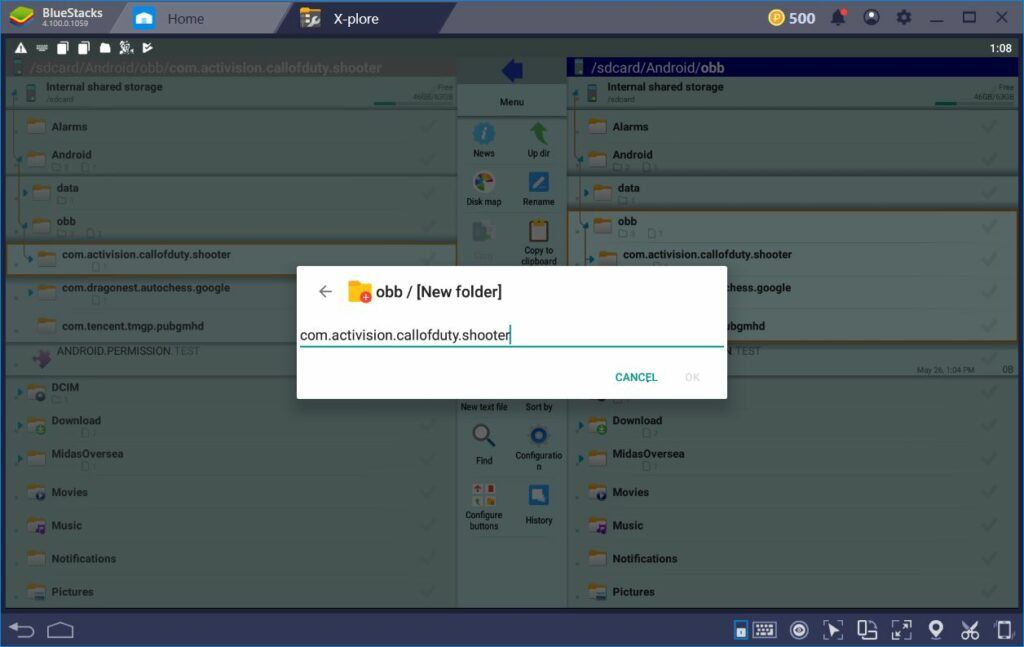The width and height of the screenshot is (1024, 647).
Task: Click the scissors screenshot icon
Action: (970, 630)
